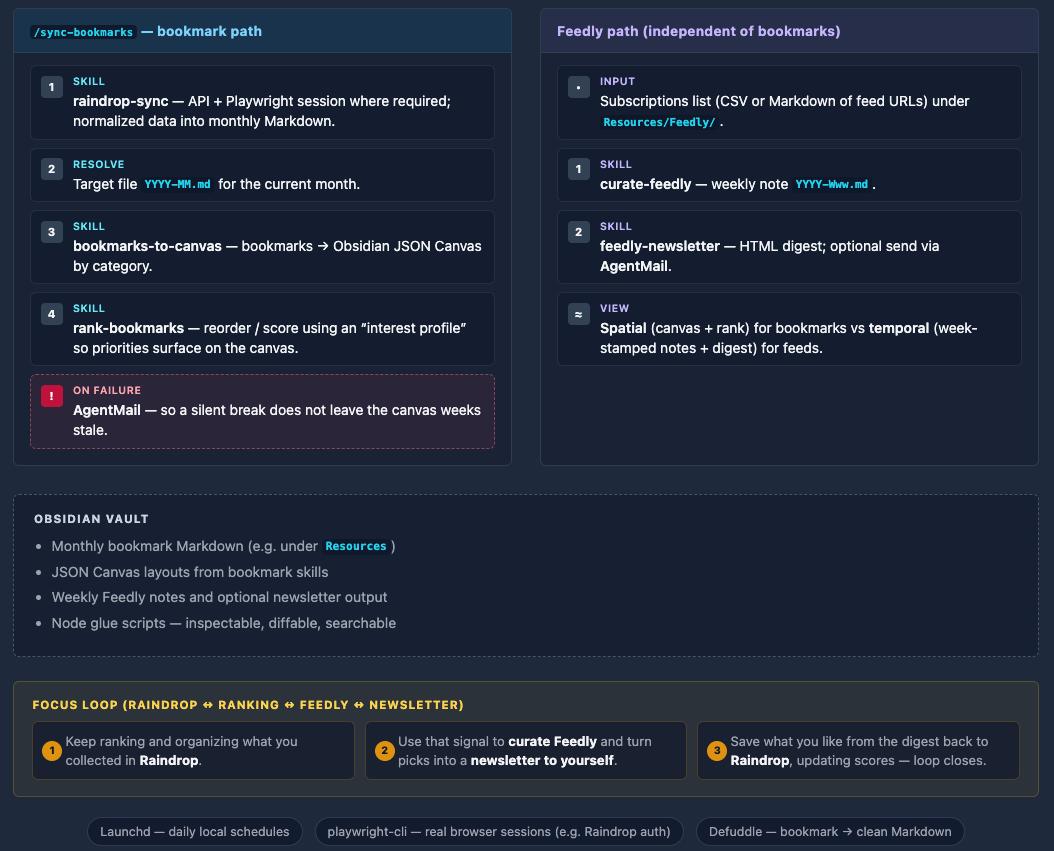Click the Defuddle bookmark to clean Markdown pill
1054x851 pixels.
[x=830, y=832]
